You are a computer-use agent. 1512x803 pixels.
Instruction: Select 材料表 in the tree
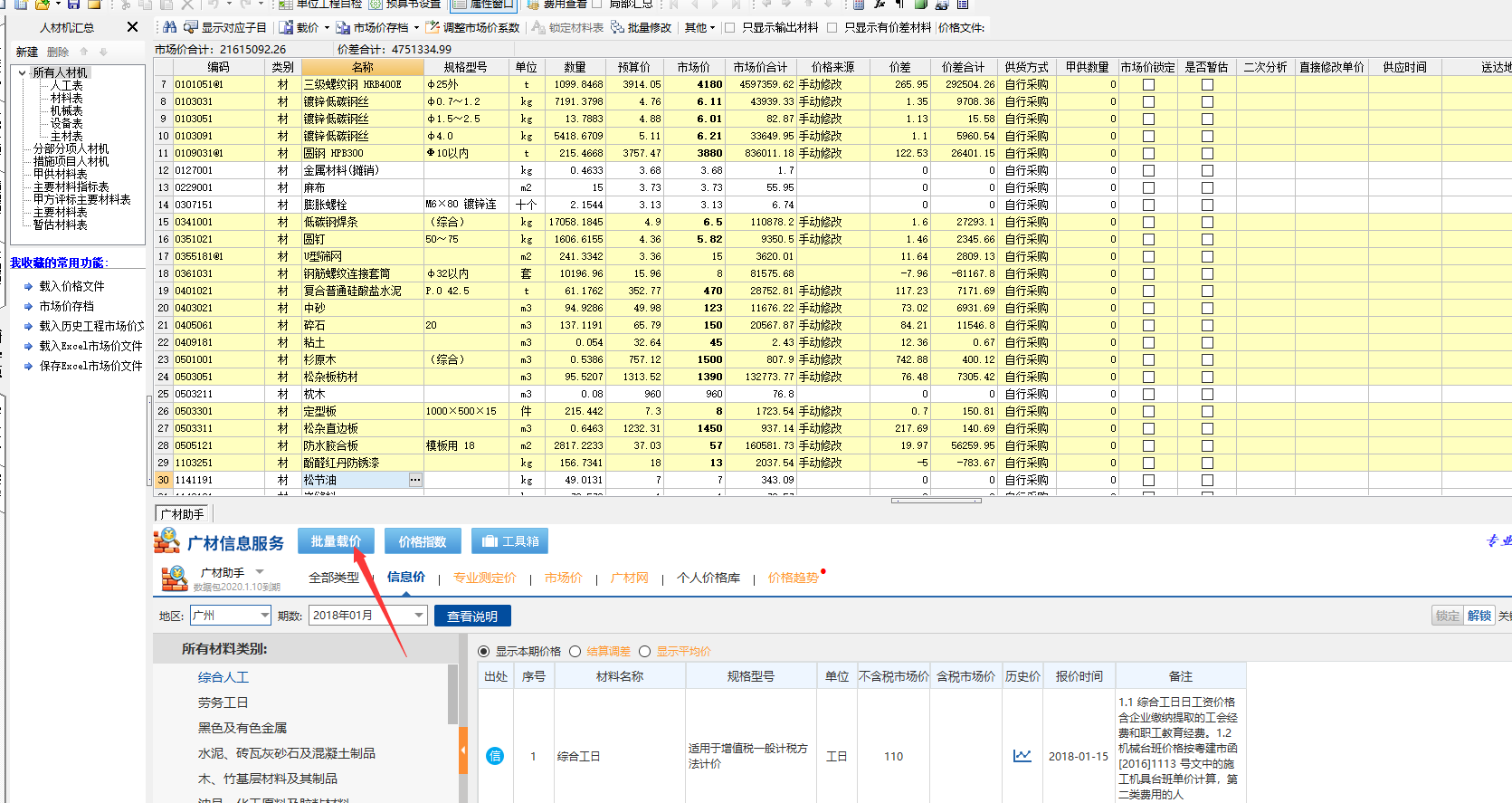(x=67, y=98)
